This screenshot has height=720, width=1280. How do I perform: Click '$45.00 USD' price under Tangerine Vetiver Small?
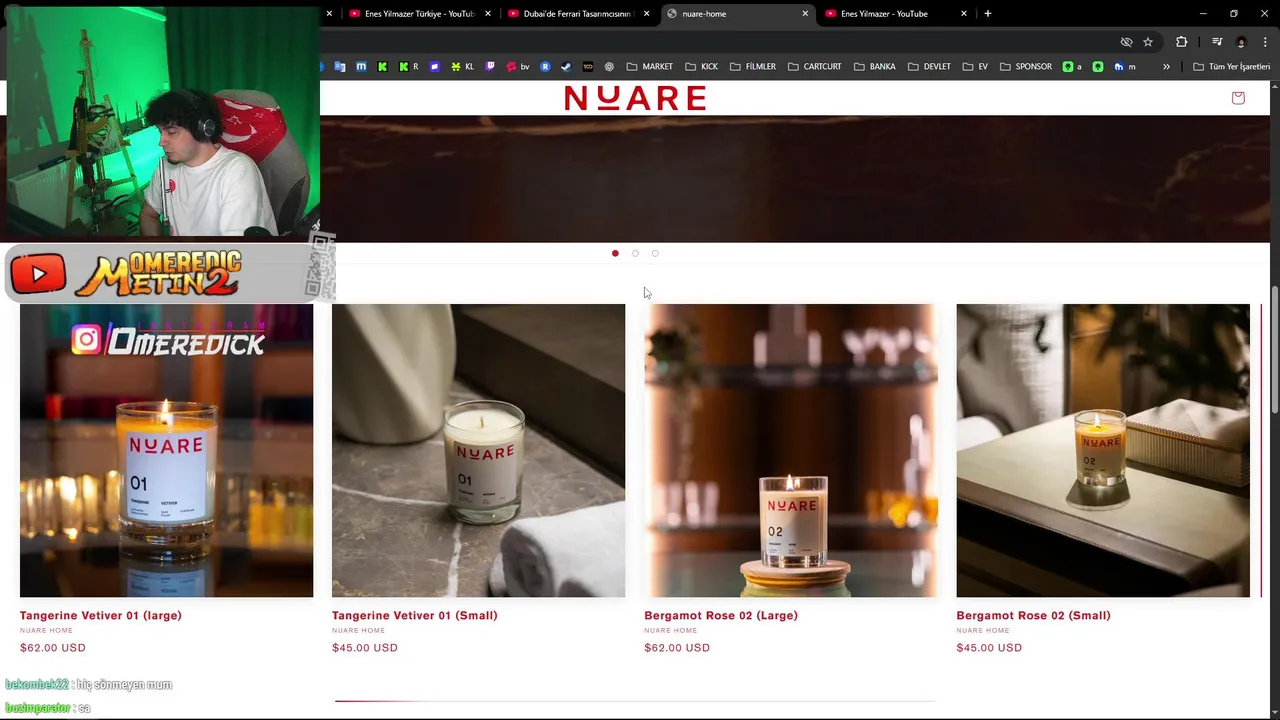point(365,647)
